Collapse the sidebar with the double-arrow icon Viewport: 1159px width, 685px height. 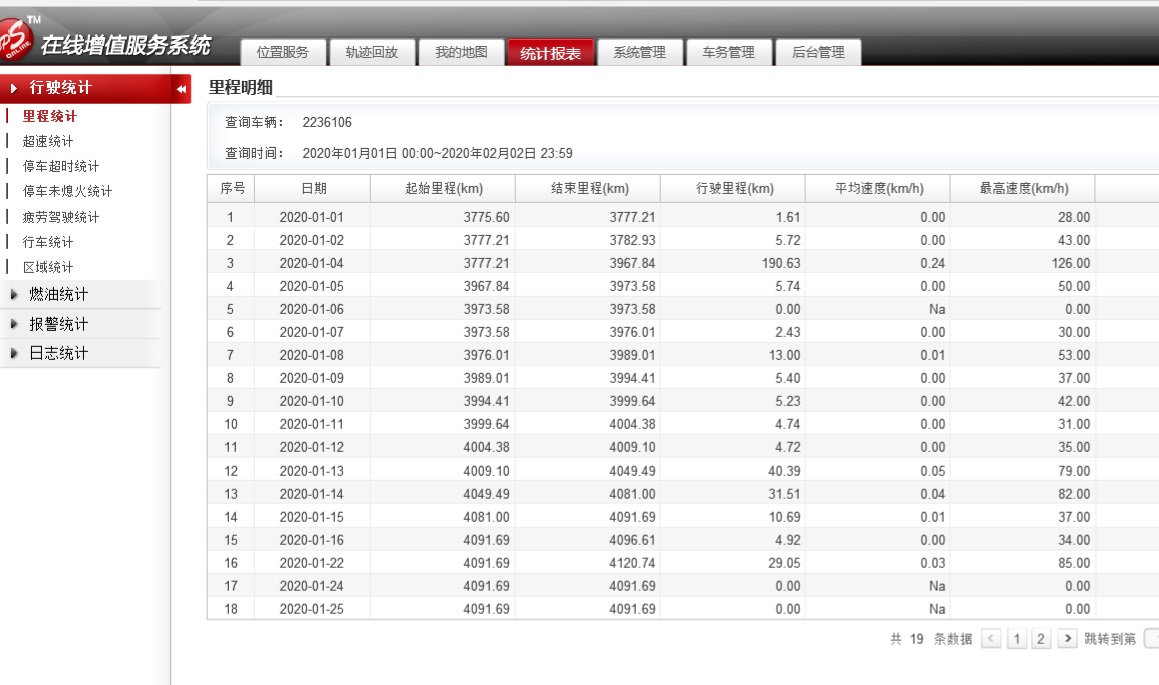point(182,89)
